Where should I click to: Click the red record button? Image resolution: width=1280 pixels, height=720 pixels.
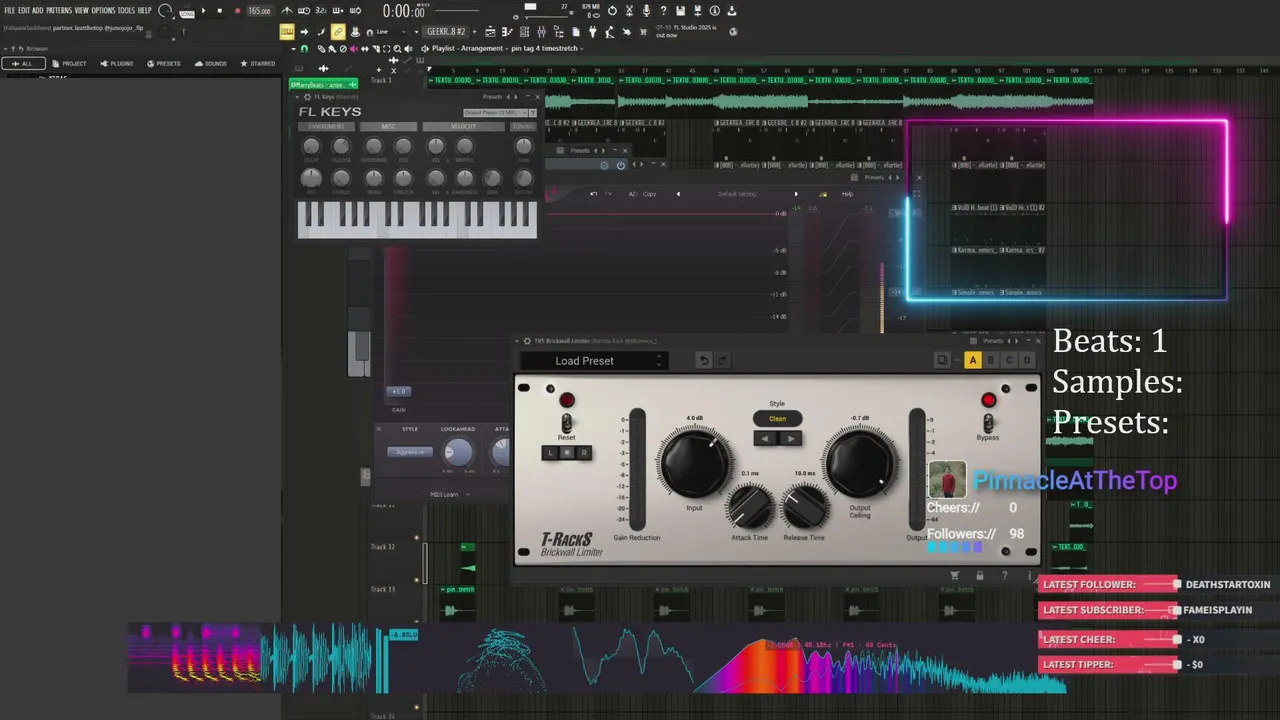[x=237, y=10]
